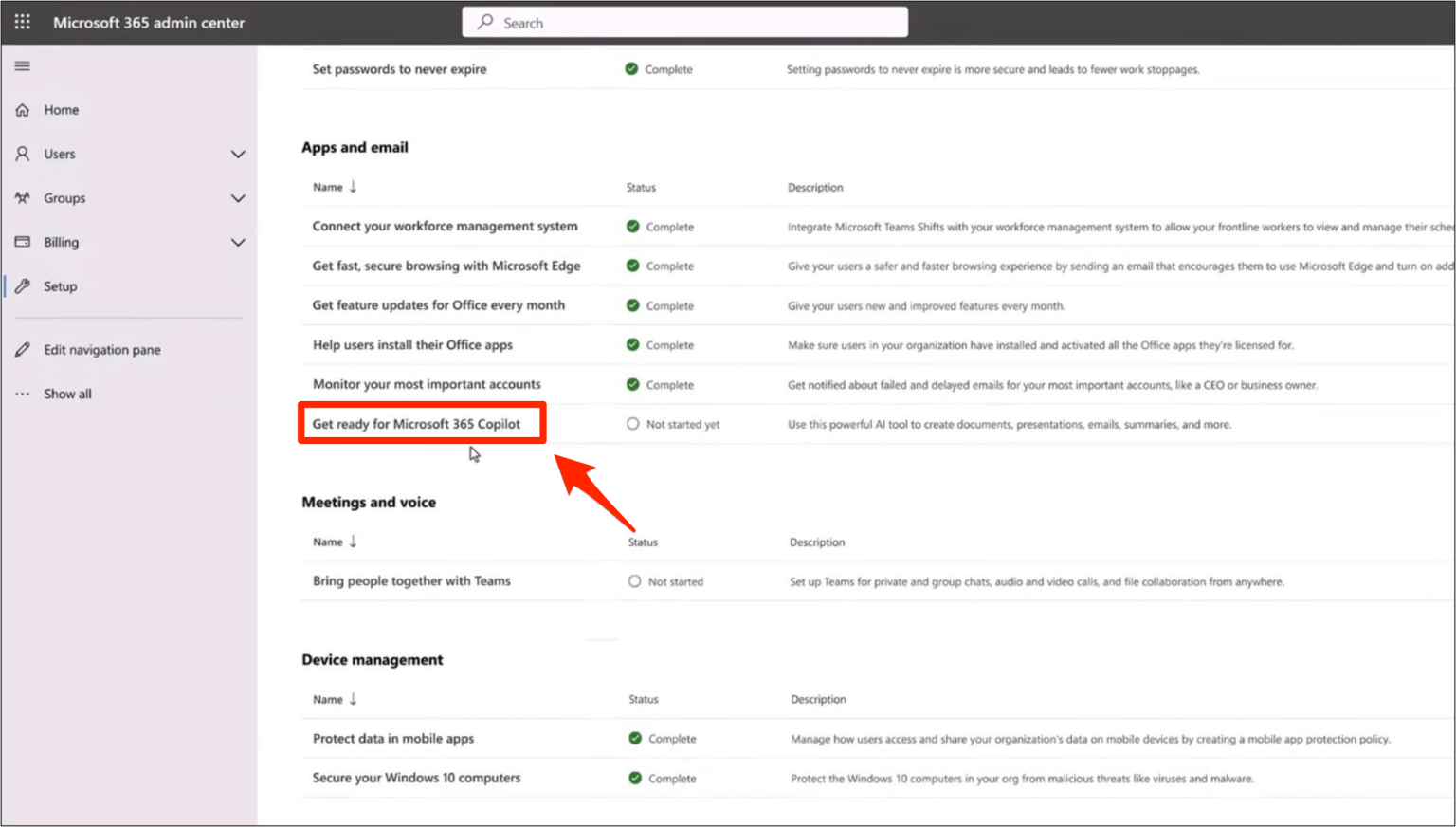Open the Microsoft 365 app launcher waffle icon
The height and width of the screenshot is (827, 1456).
click(x=21, y=21)
